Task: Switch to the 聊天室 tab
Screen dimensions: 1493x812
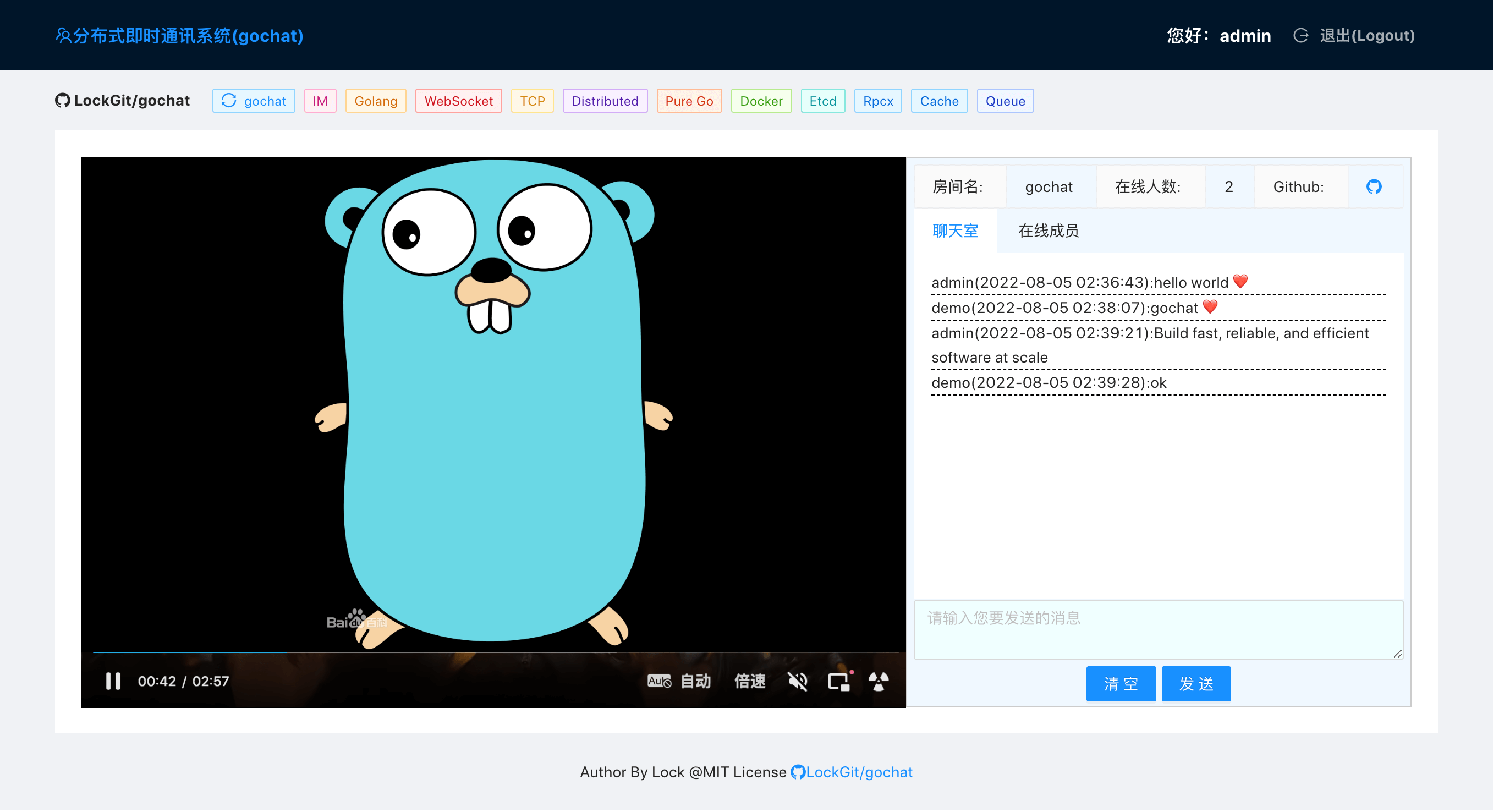Action: 955,231
